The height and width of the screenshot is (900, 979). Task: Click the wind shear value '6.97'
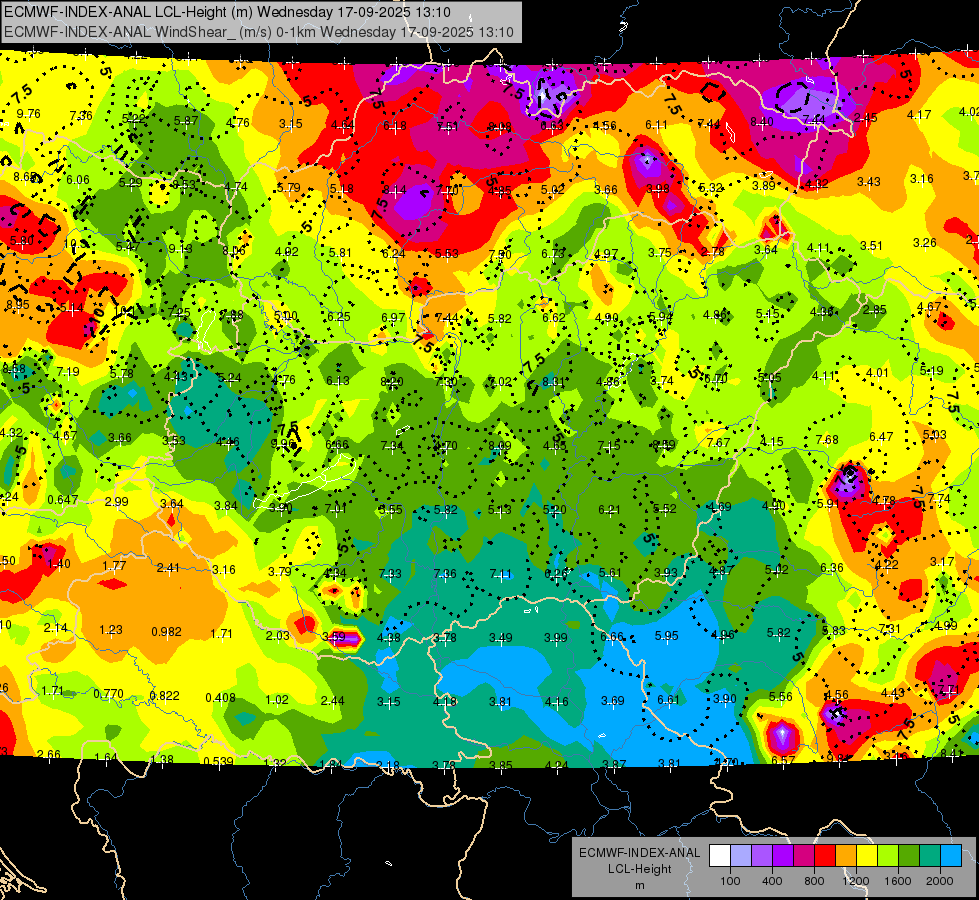coord(393,318)
